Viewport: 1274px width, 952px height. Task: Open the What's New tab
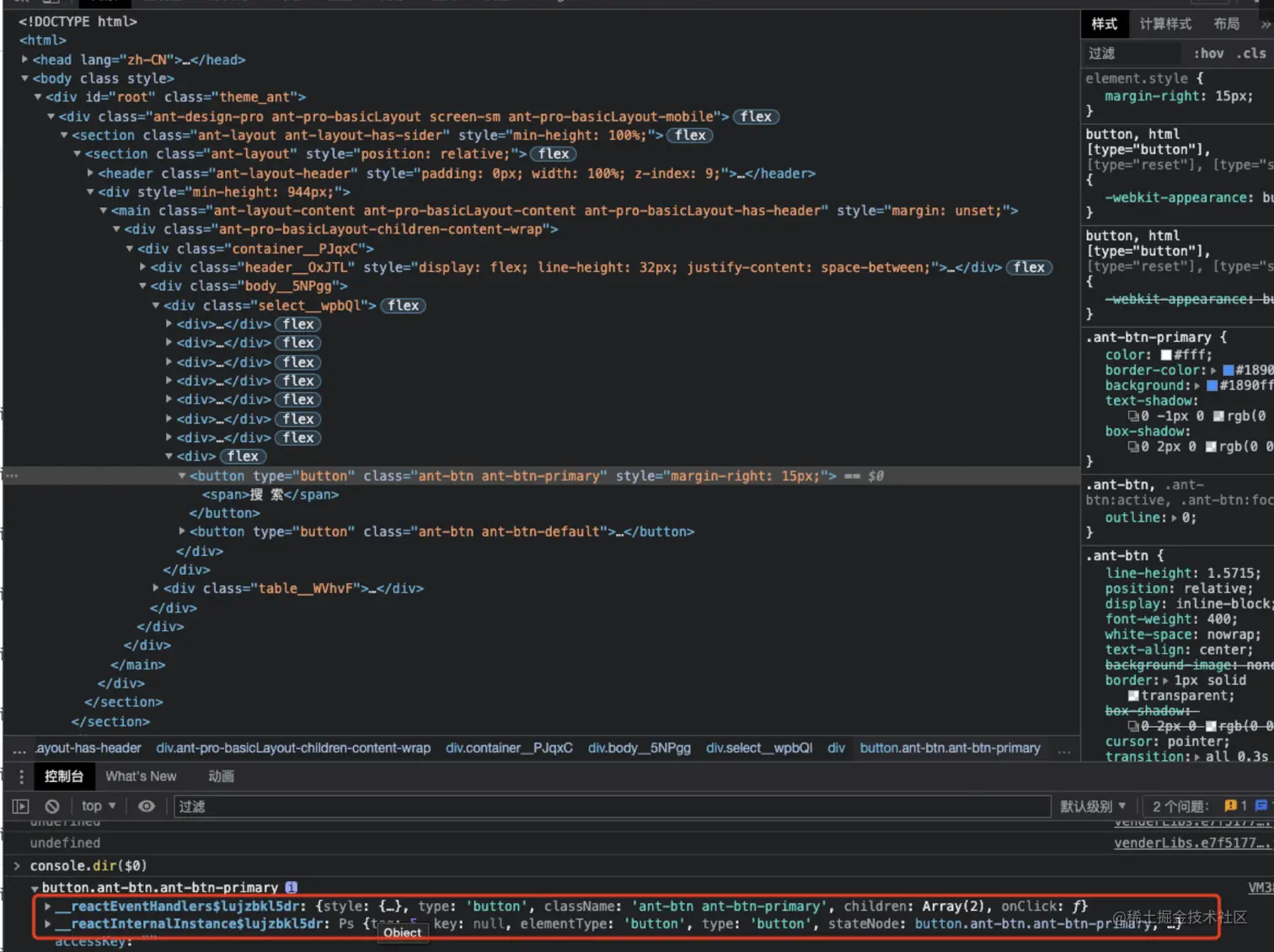pos(141,777)
